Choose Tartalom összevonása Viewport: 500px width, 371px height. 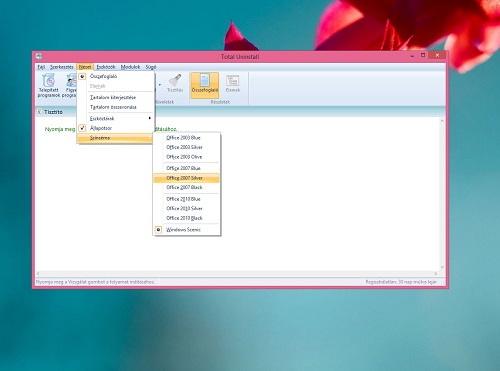pyautogui.click(x=115, y=107)
